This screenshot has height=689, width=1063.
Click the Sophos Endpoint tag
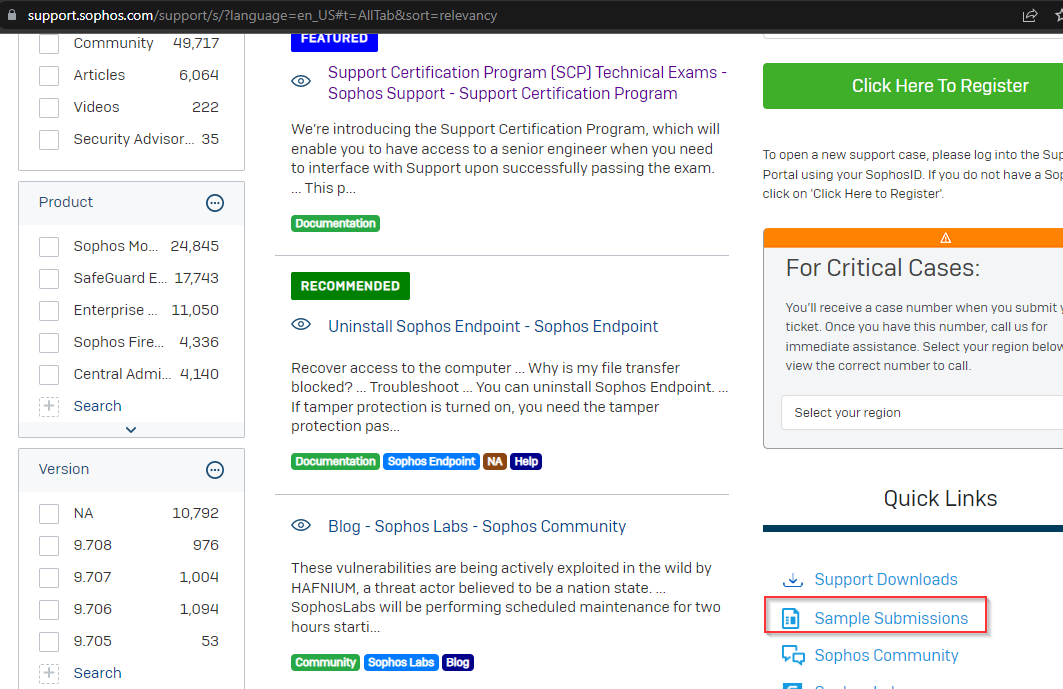(431, 461)
